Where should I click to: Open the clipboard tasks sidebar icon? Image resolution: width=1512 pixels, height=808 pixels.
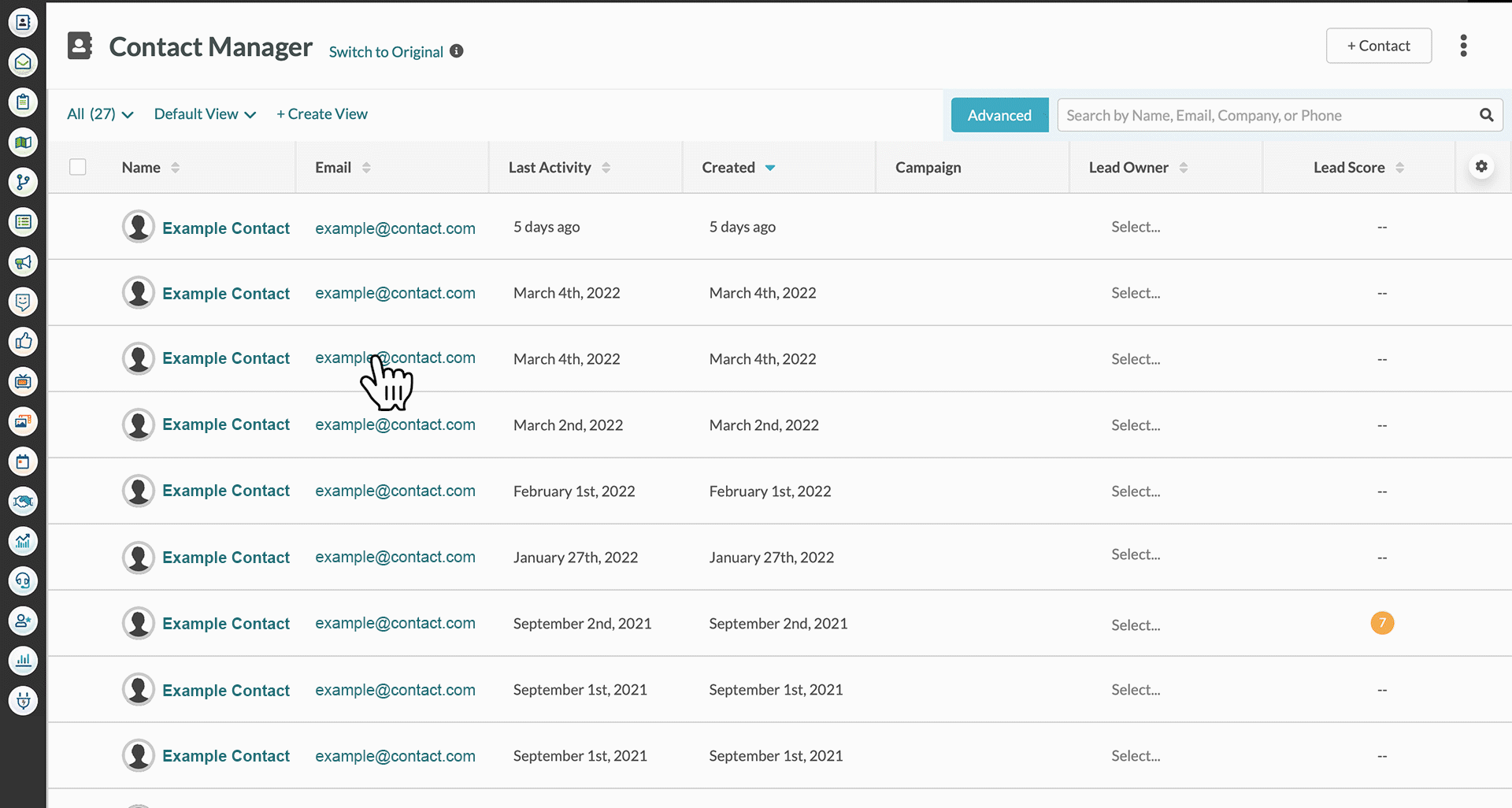tap(23, 102)
